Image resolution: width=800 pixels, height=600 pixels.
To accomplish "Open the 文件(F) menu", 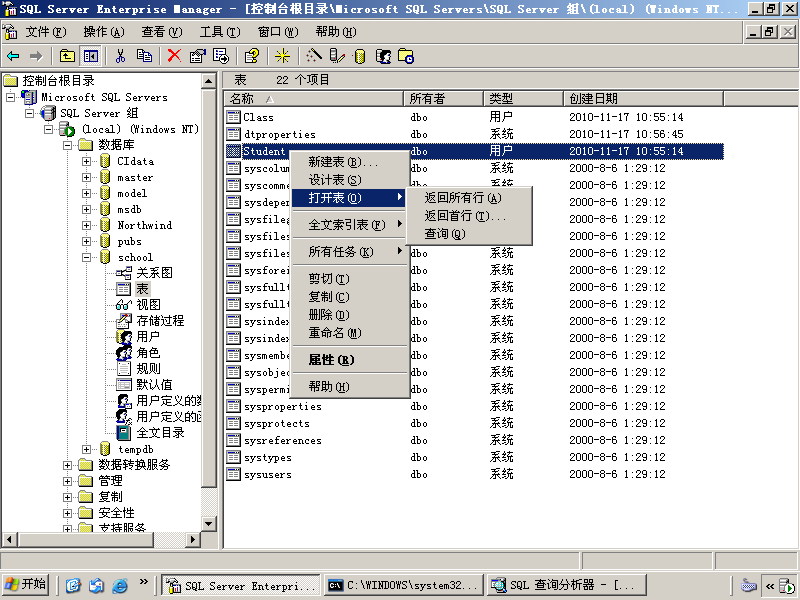I will (46, 32).
